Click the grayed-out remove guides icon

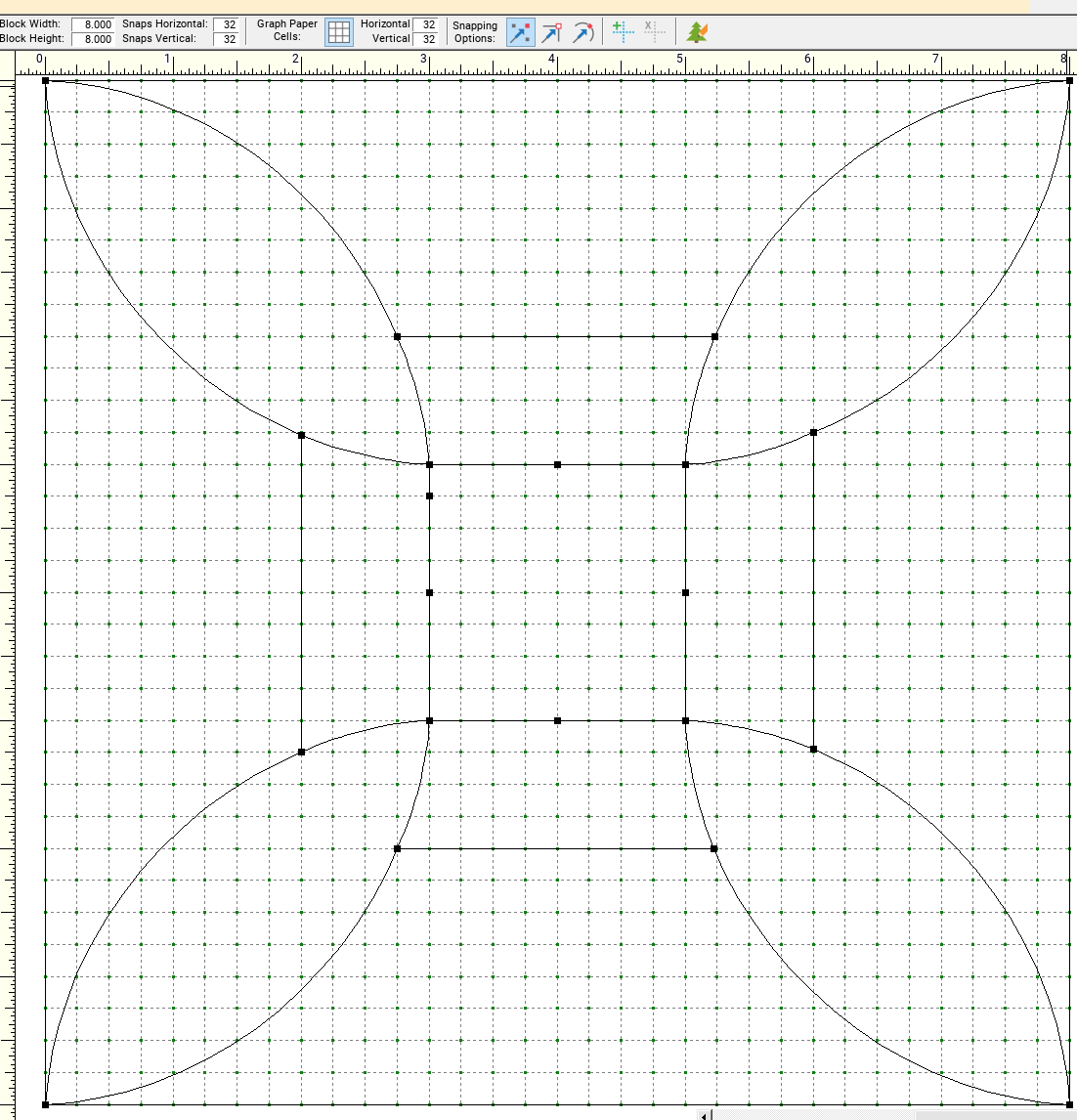(654, 31)
